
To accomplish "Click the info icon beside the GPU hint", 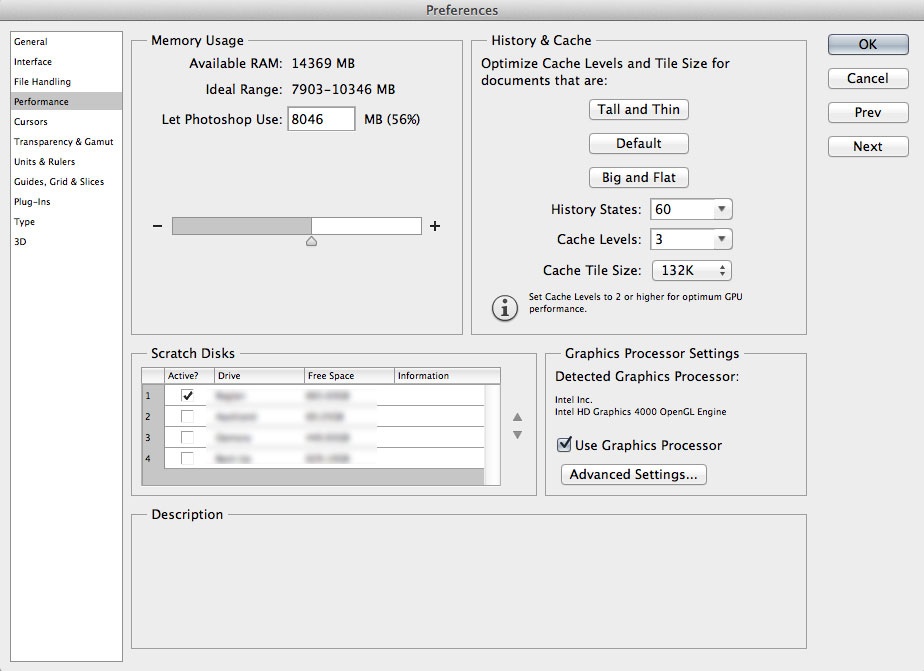I will 505,308.
